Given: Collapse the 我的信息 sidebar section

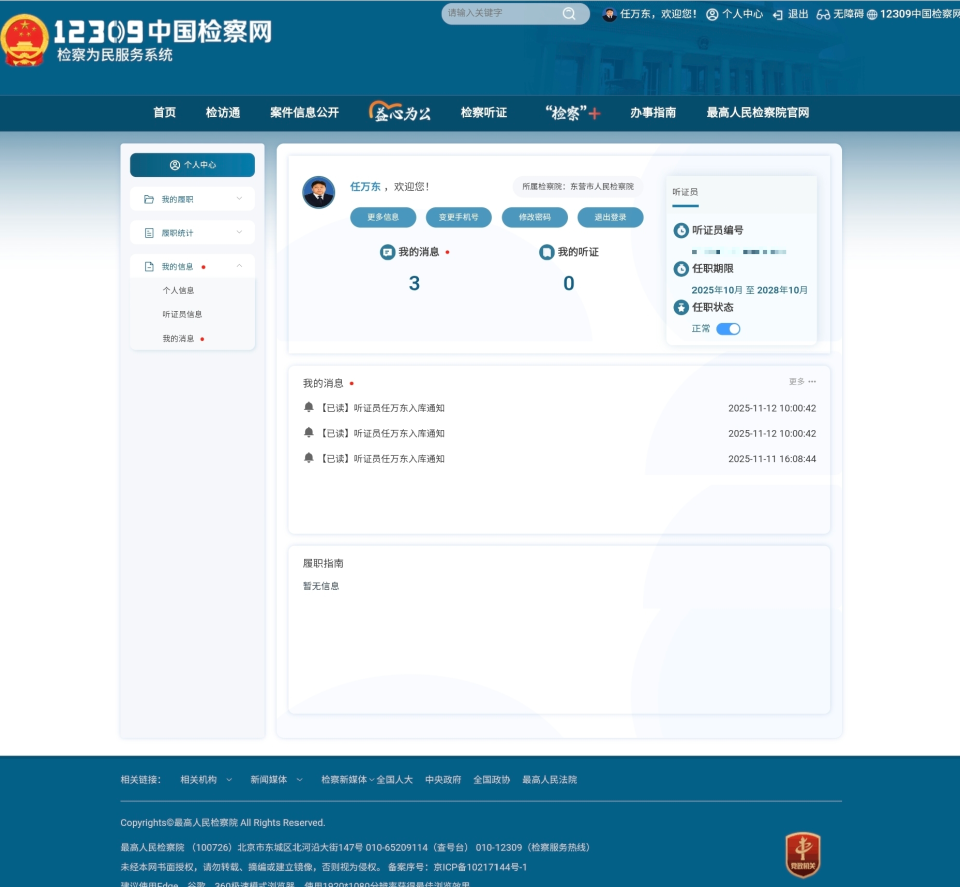Looking at the screenshot, I should tap(238, 266).
